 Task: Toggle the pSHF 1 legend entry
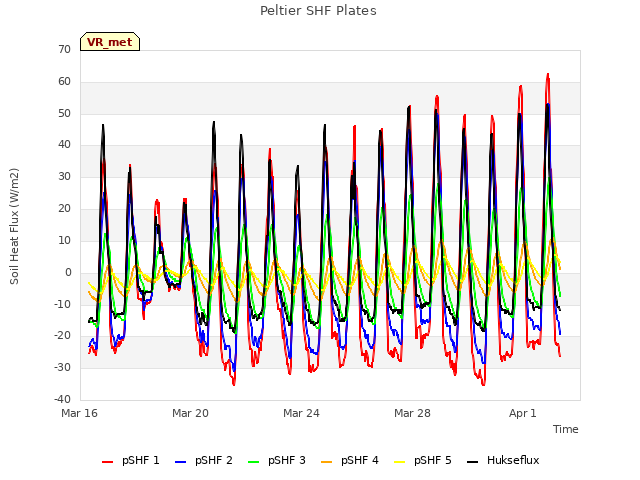(131, 460)
